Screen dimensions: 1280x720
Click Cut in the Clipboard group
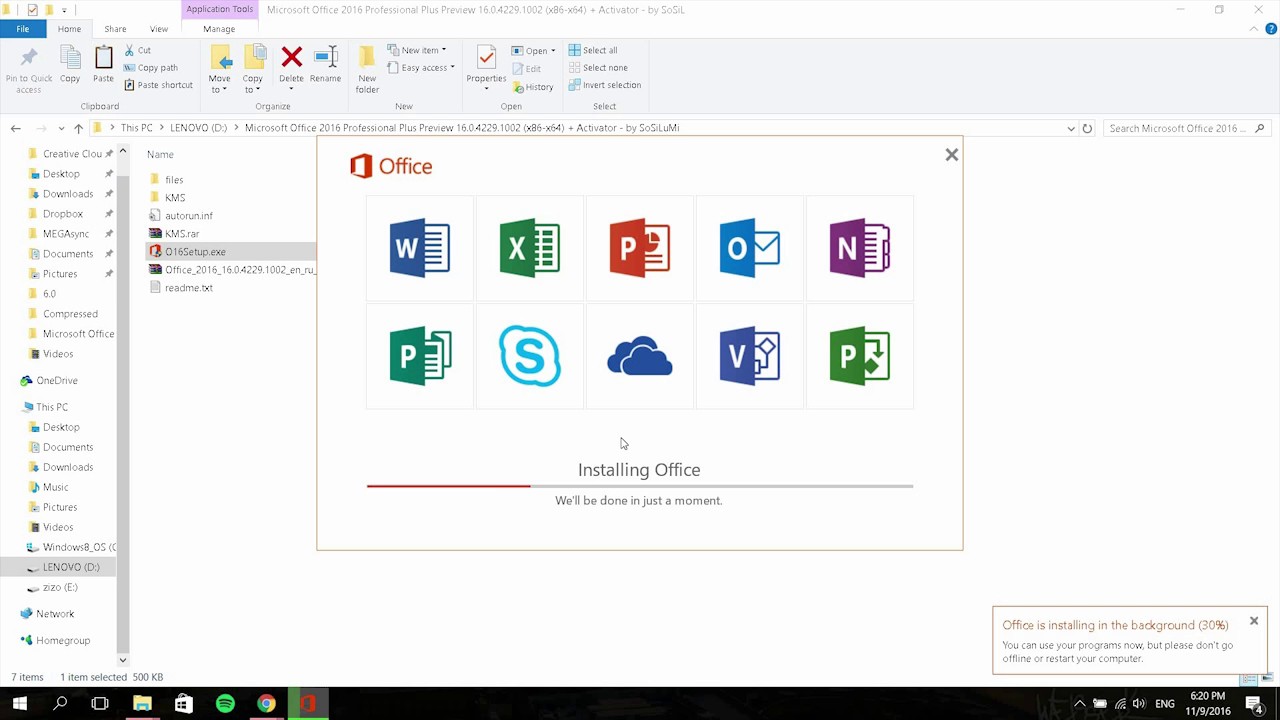(x=138, y=50)
